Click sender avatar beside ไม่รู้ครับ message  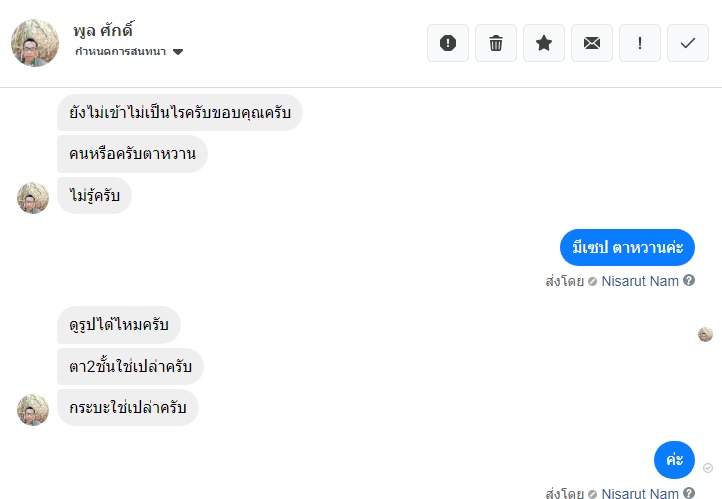point(33,198)
